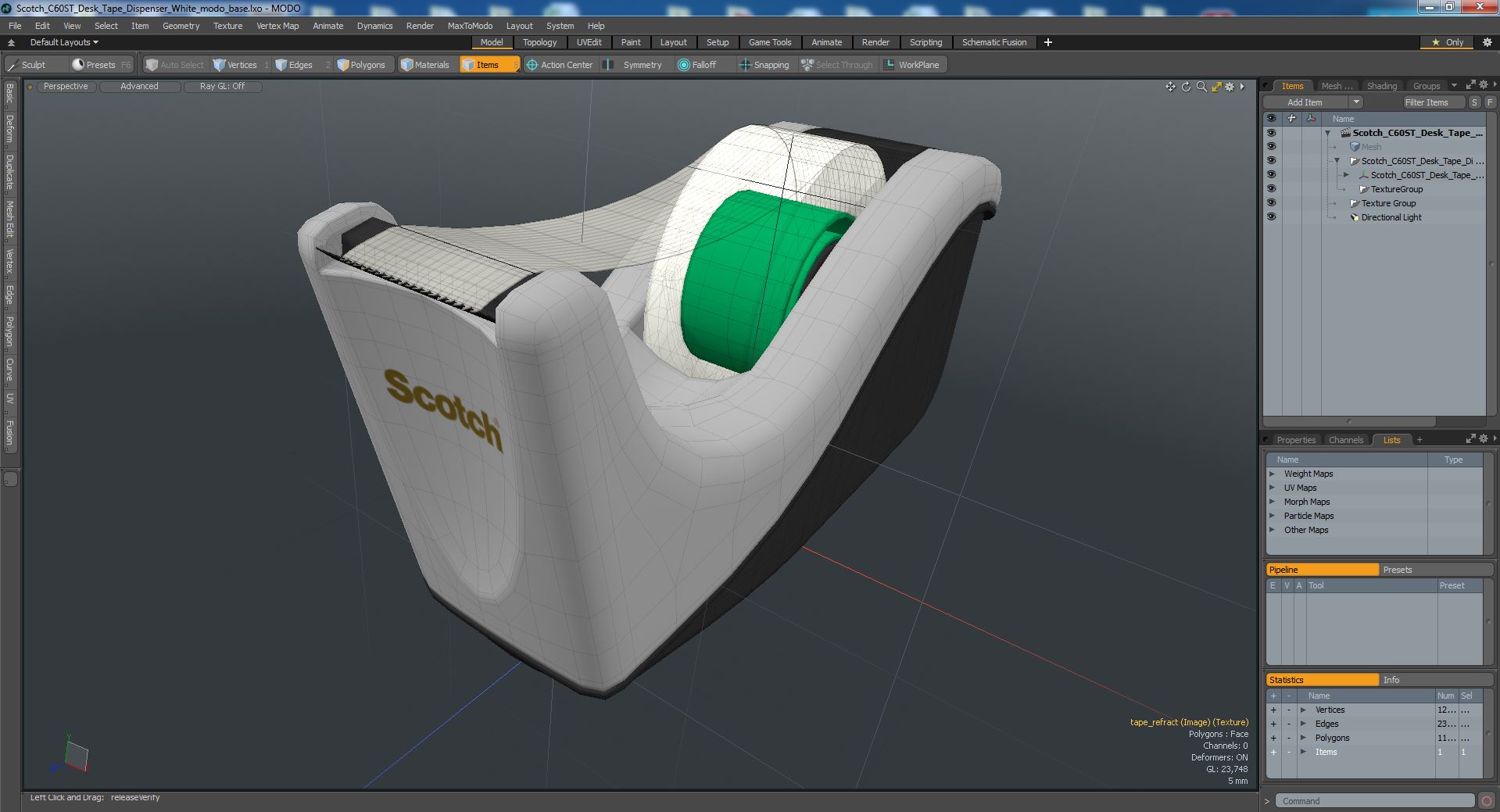Select the Sculpt tool button
The image size is (1500, 812).
click(27, 65)
